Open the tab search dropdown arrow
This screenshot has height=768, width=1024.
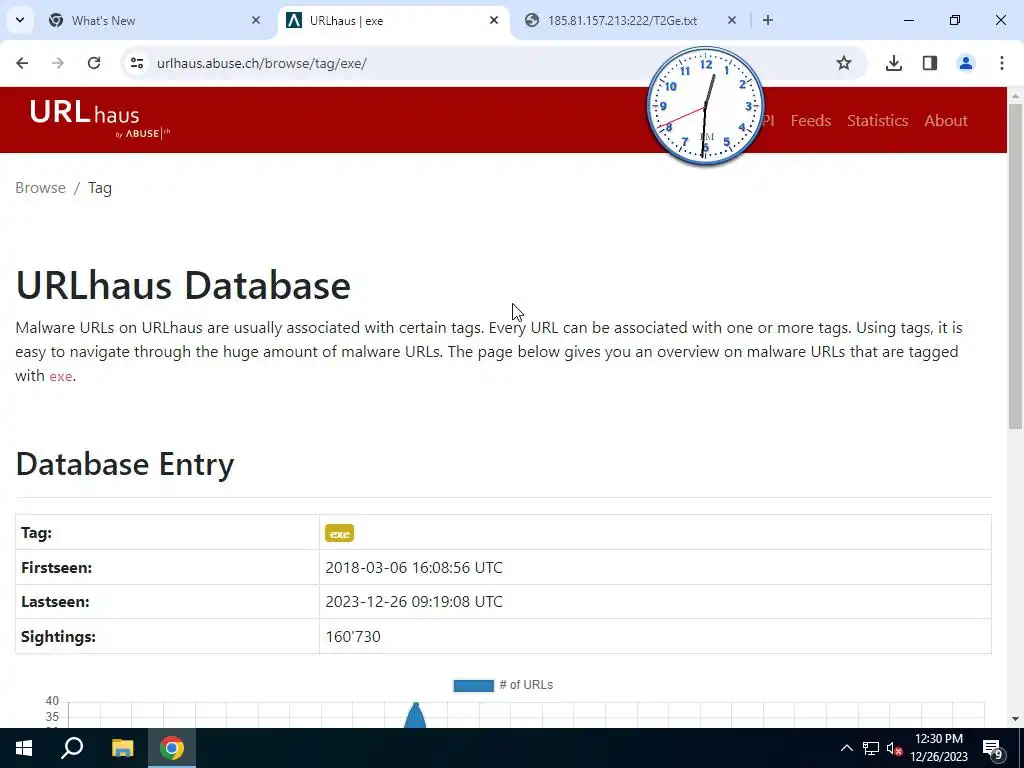coord(20,20)
